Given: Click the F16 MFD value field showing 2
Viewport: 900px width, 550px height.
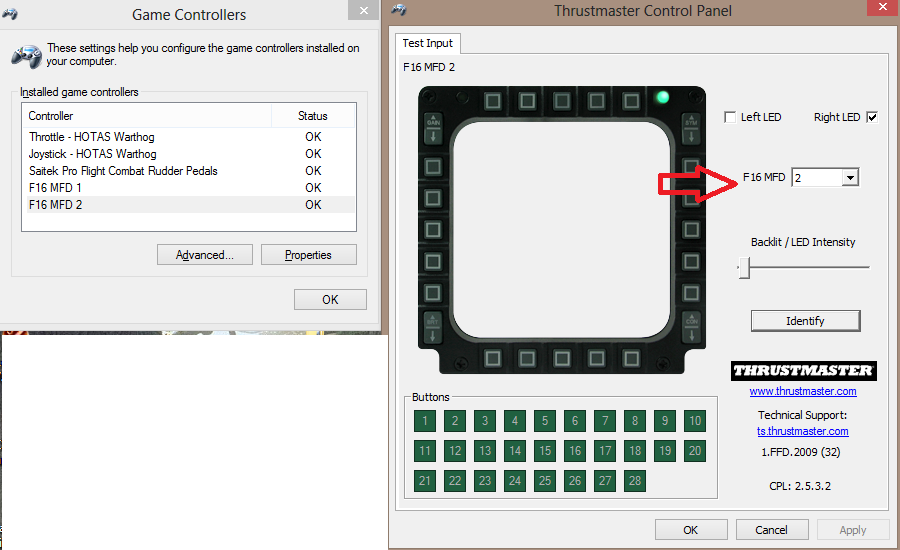Looking at the screenshot, I should 817,177.
